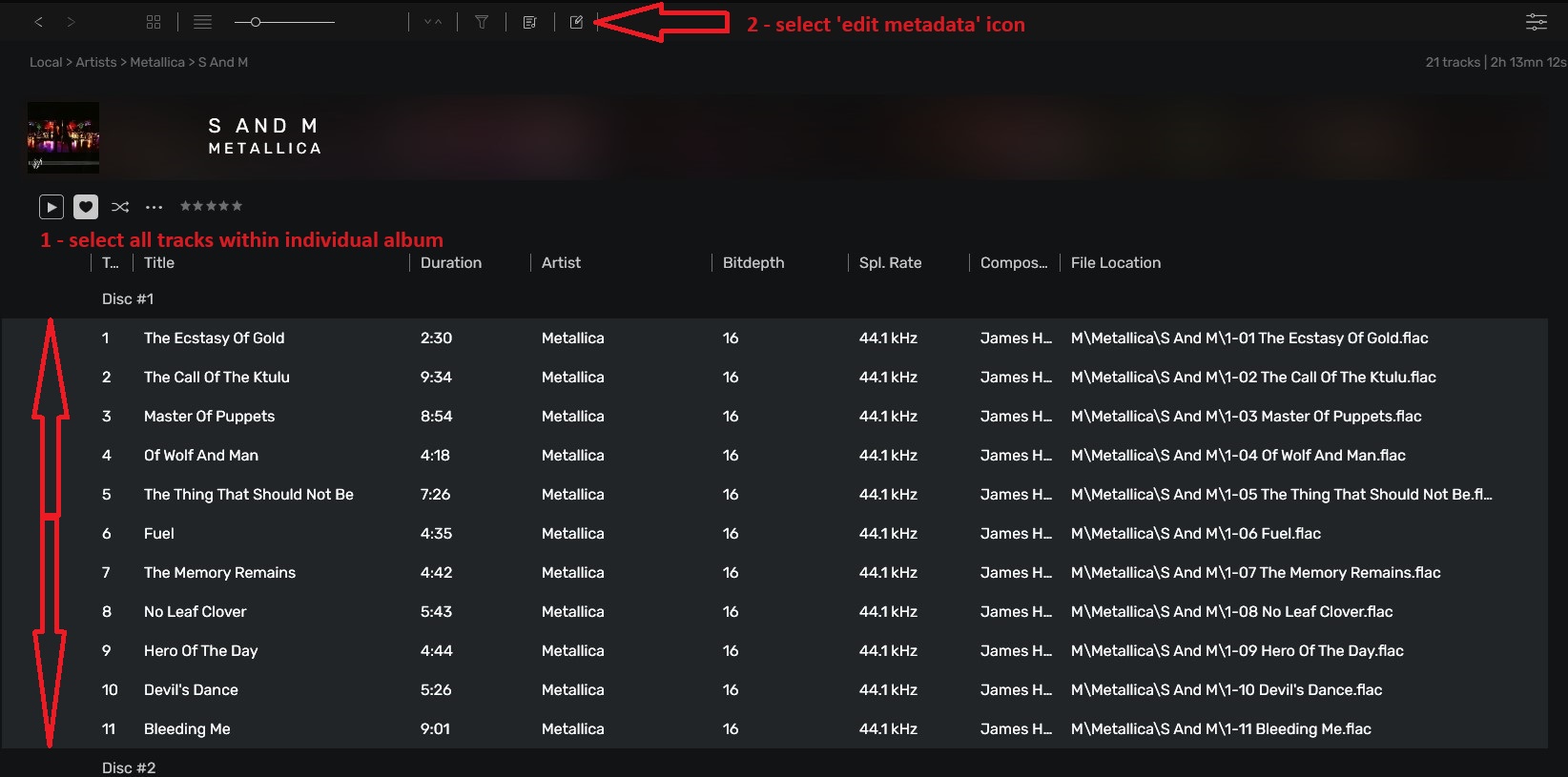Sort by the Bitdepth column

point(753,263)
